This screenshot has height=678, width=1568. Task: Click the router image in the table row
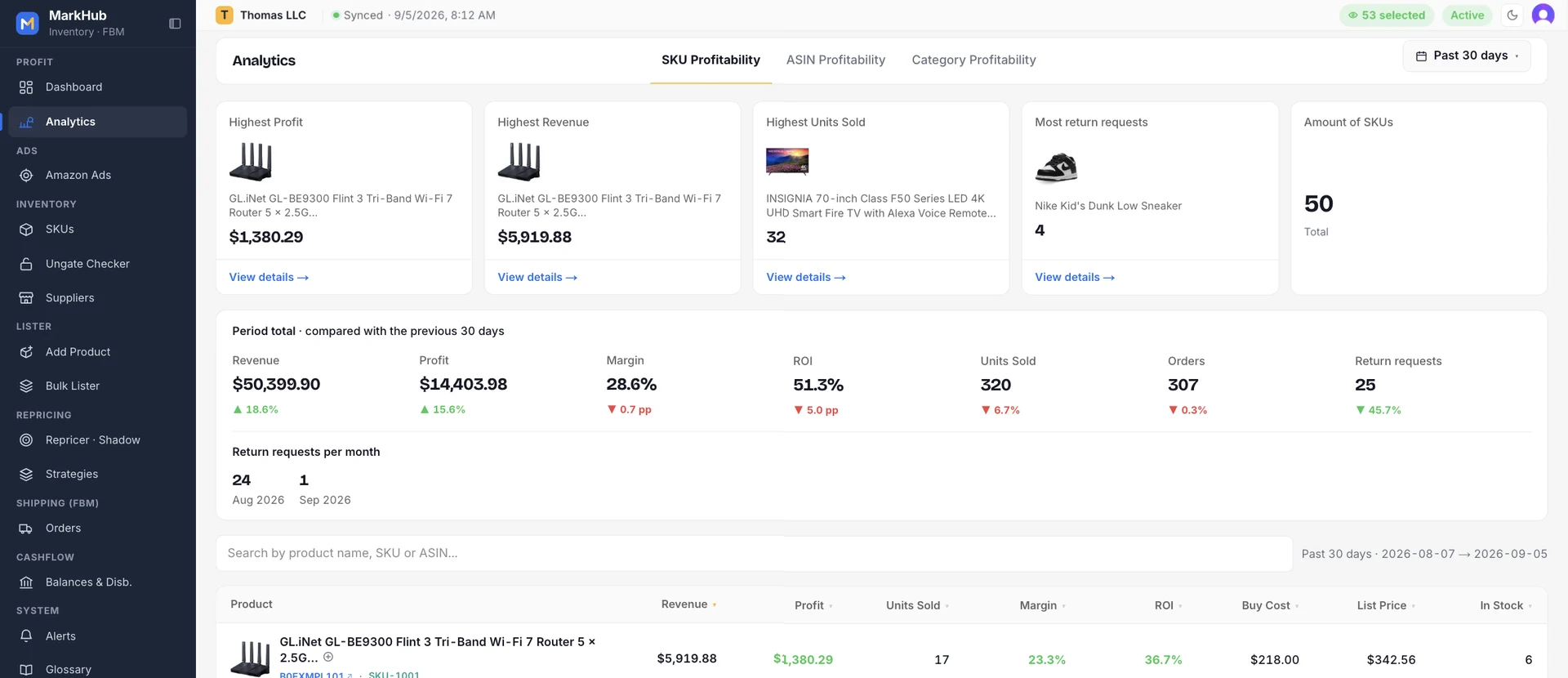251,658
